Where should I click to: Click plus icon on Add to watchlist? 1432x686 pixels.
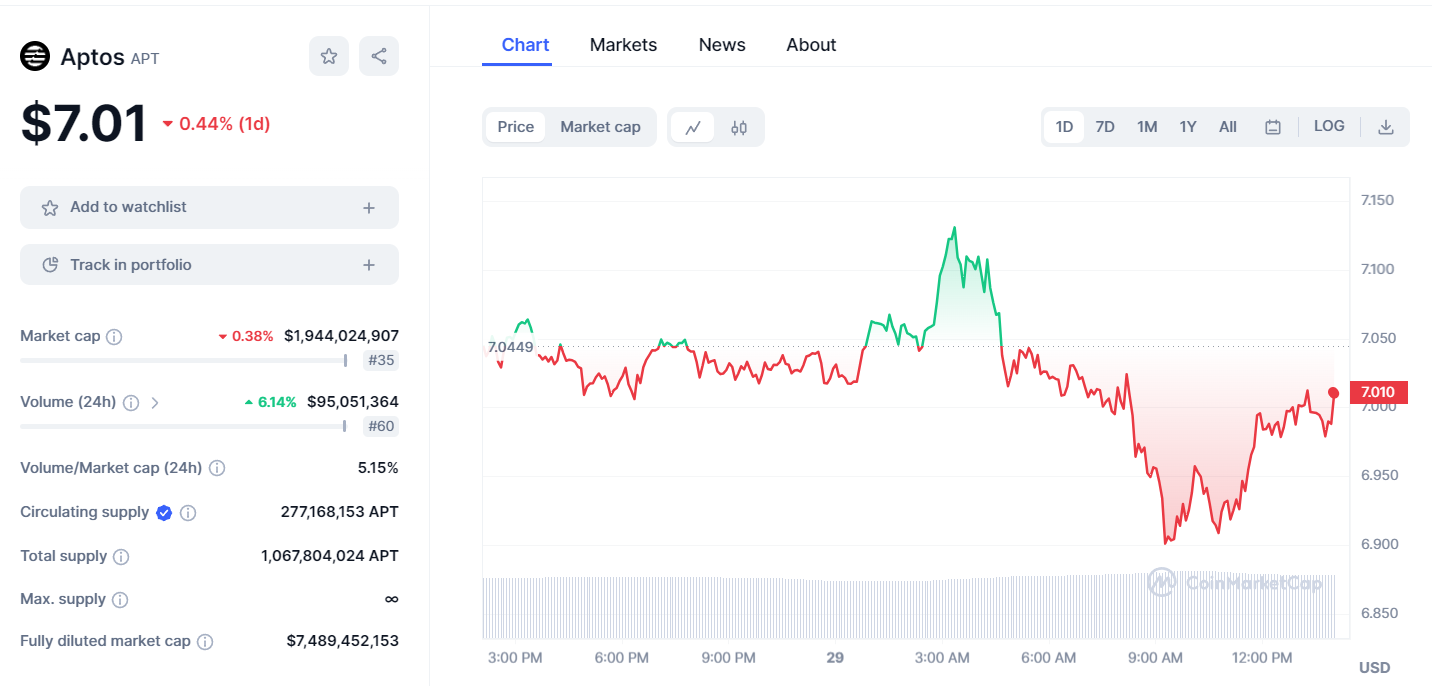coord(369,208)
